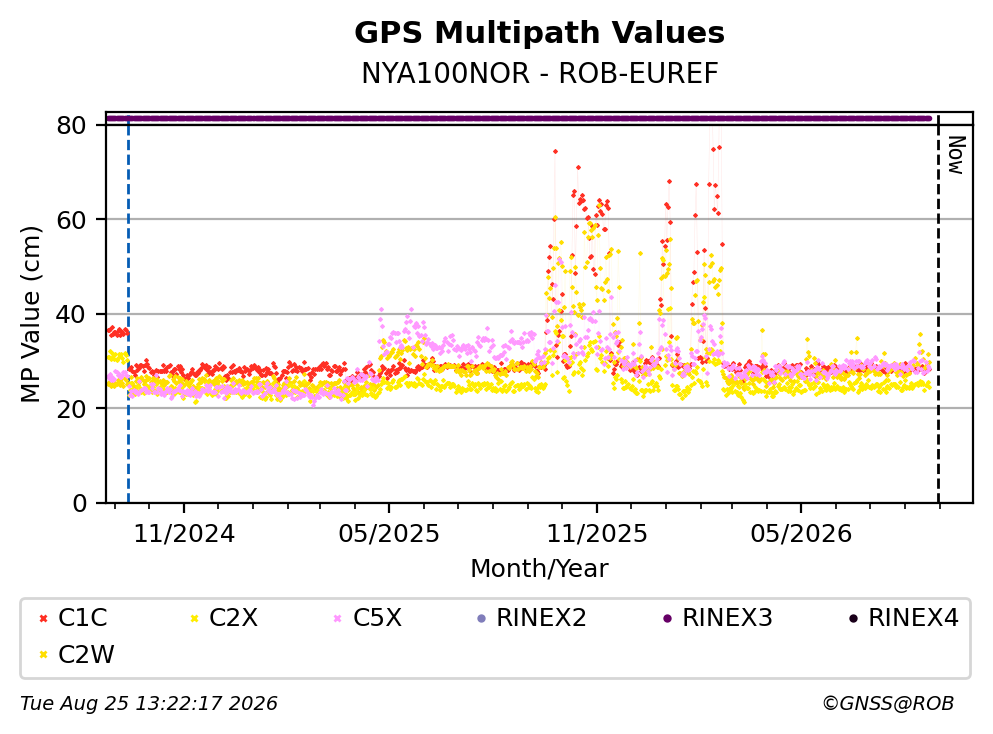Click the 11/2024 x-axis tick label
The width and height of the screenshot is (993, 734).
pyautogui.click(x=184, y=534)
